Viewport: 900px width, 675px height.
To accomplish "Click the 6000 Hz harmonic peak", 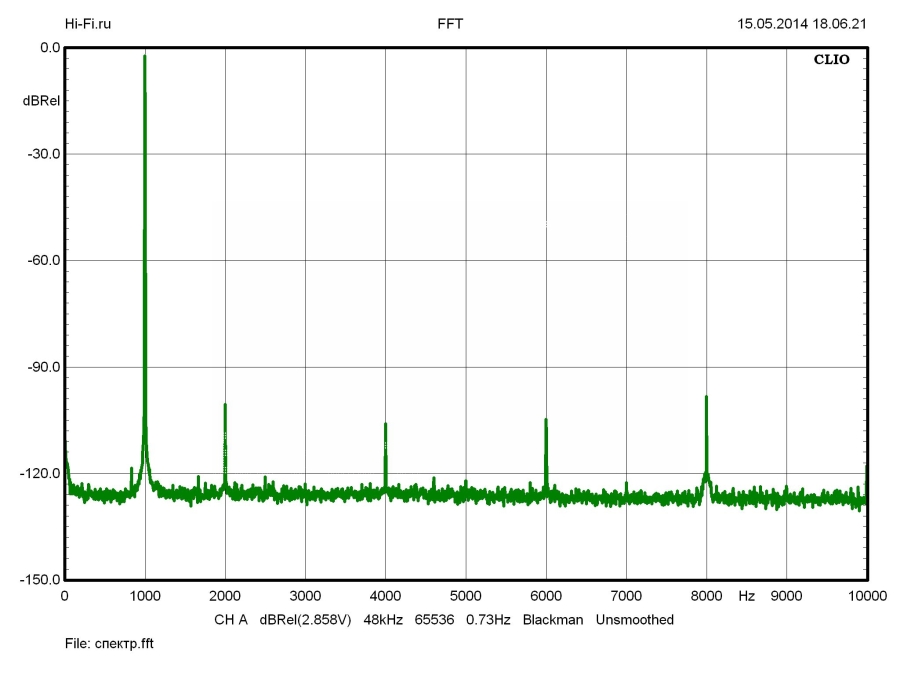I will [x=546, y=421].
